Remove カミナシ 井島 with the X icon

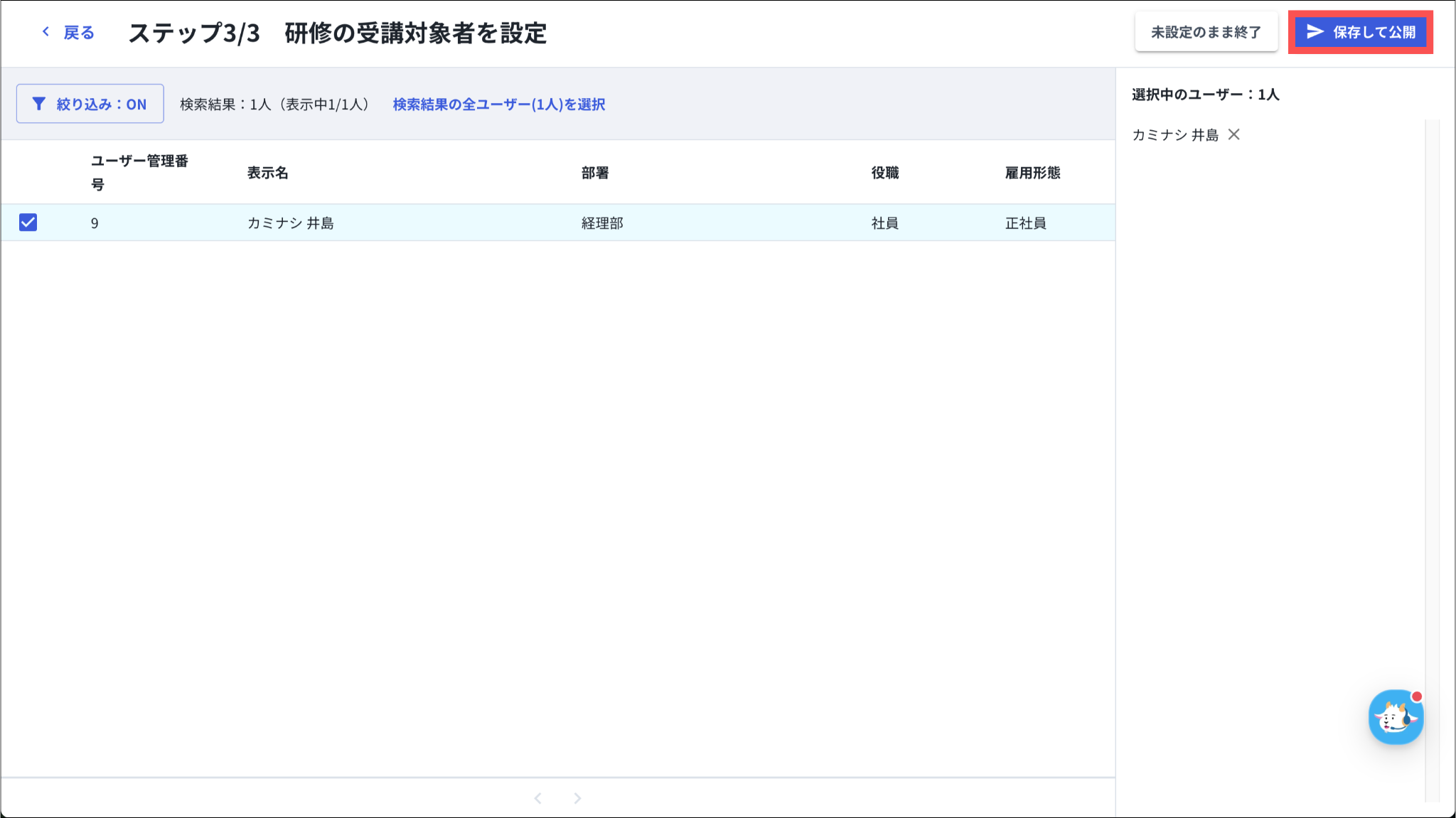[x=1234, y=134]
